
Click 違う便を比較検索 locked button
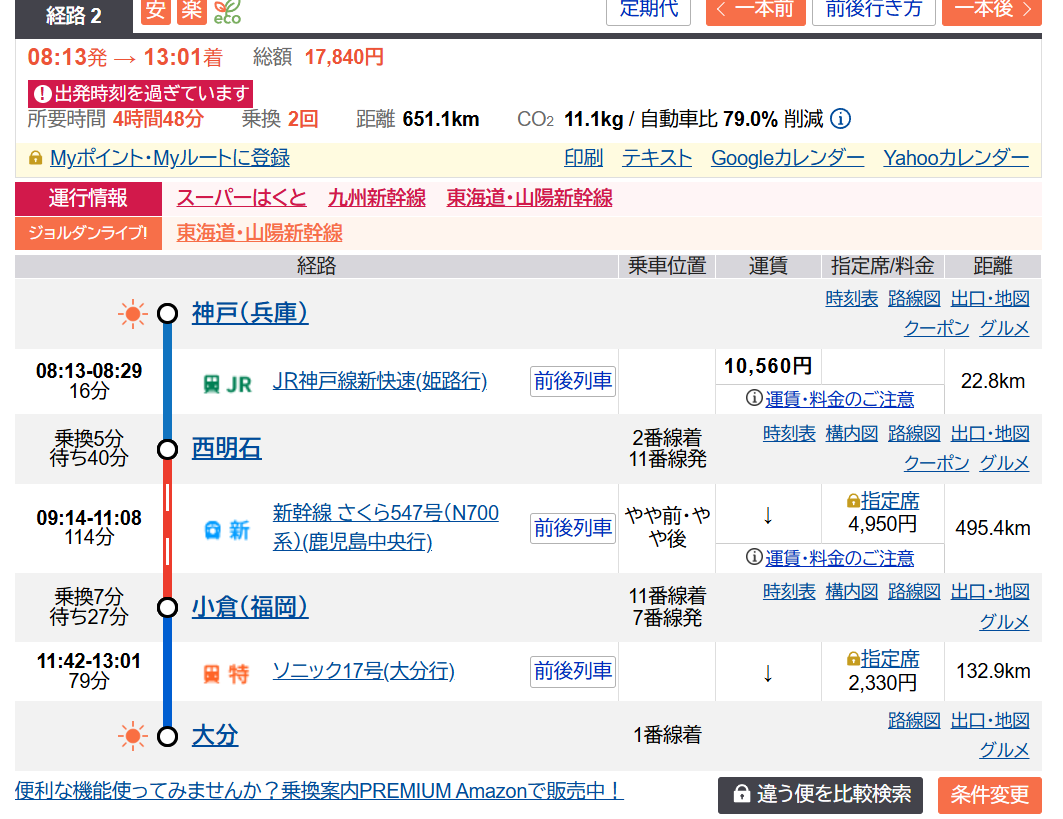(x=821, y=795)
